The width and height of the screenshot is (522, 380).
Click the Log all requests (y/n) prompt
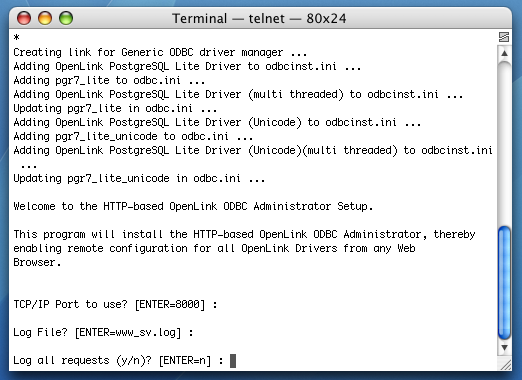[118, 361]
